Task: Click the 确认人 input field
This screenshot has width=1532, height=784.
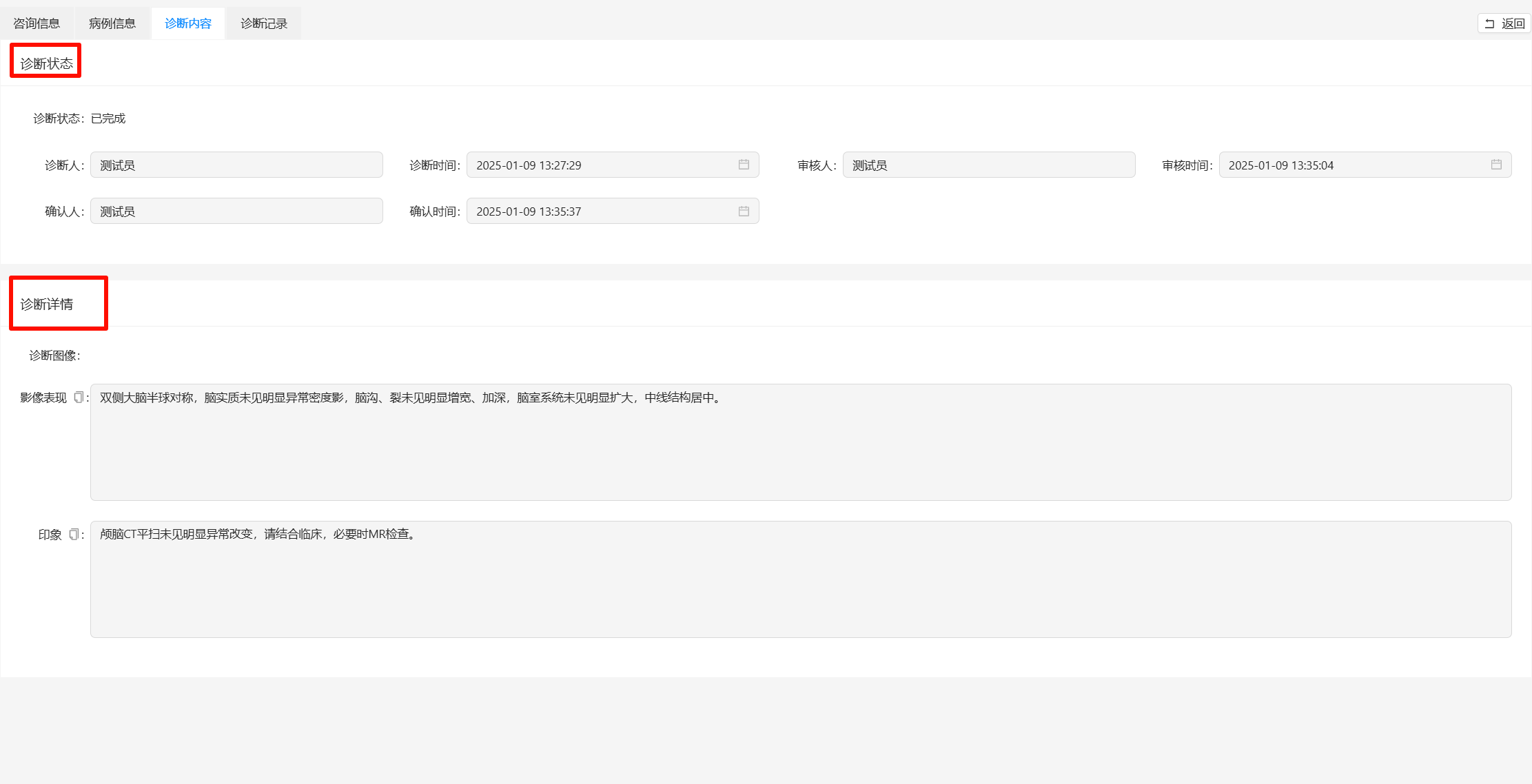Action: [236, 212]
